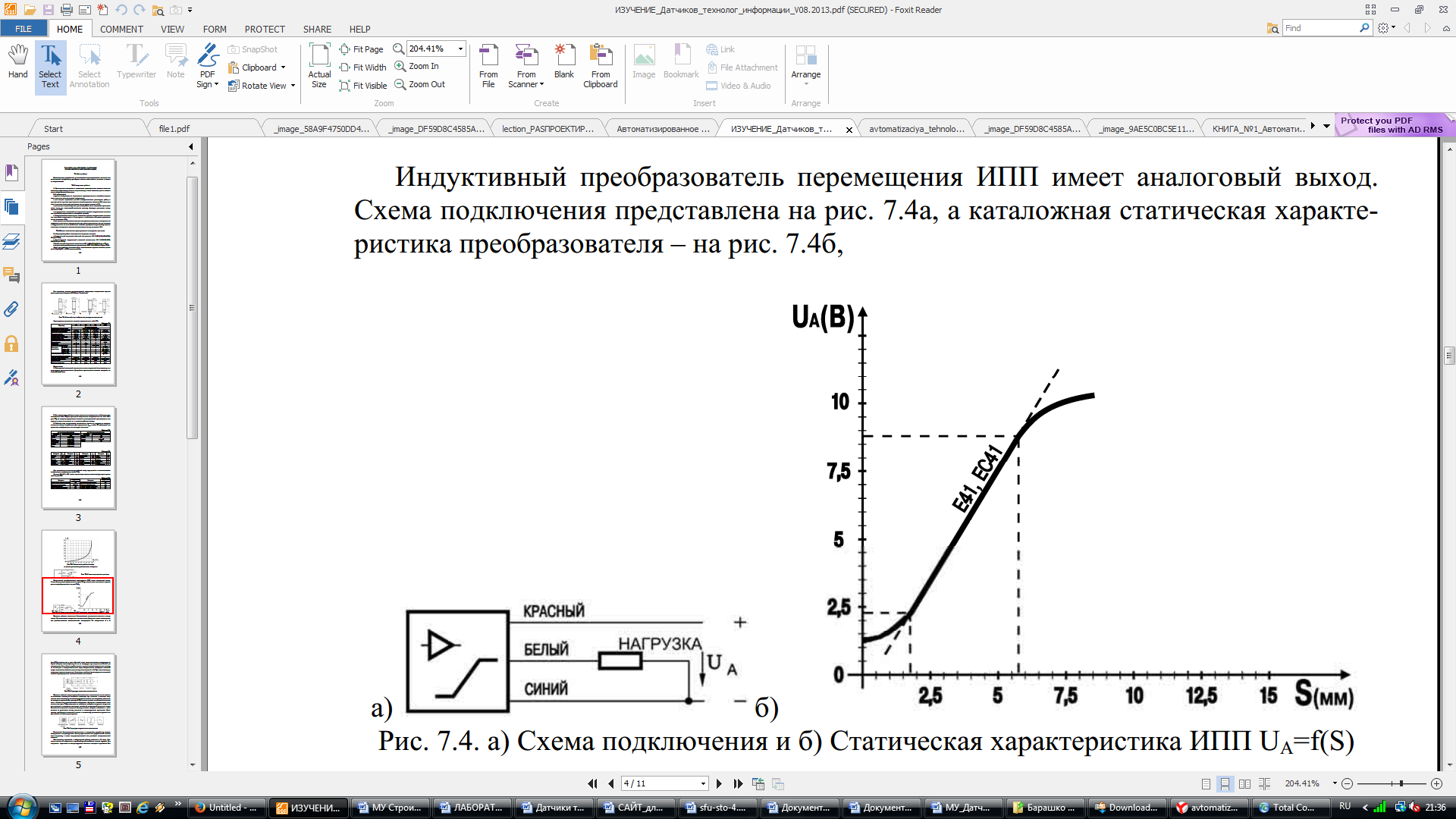The height and width of the screenshot is (819, 1456).
Task: Select page 2 thumbnail
Action: coord(79,334)
